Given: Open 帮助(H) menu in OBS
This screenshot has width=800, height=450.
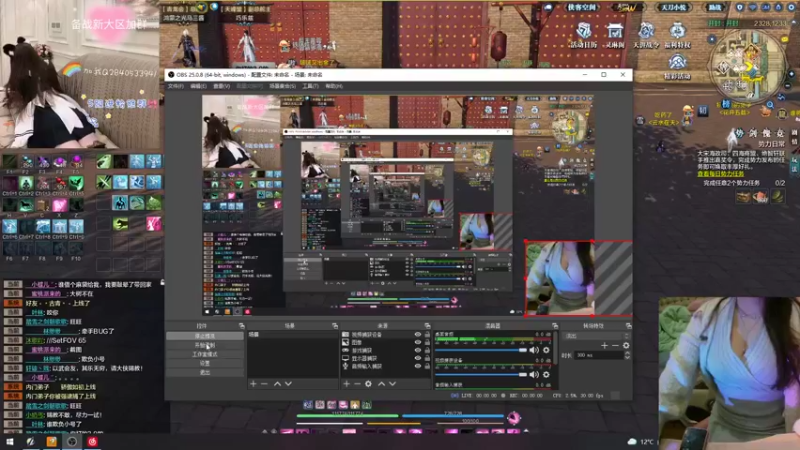Looking at the screenshot, I should pos(334,86).
